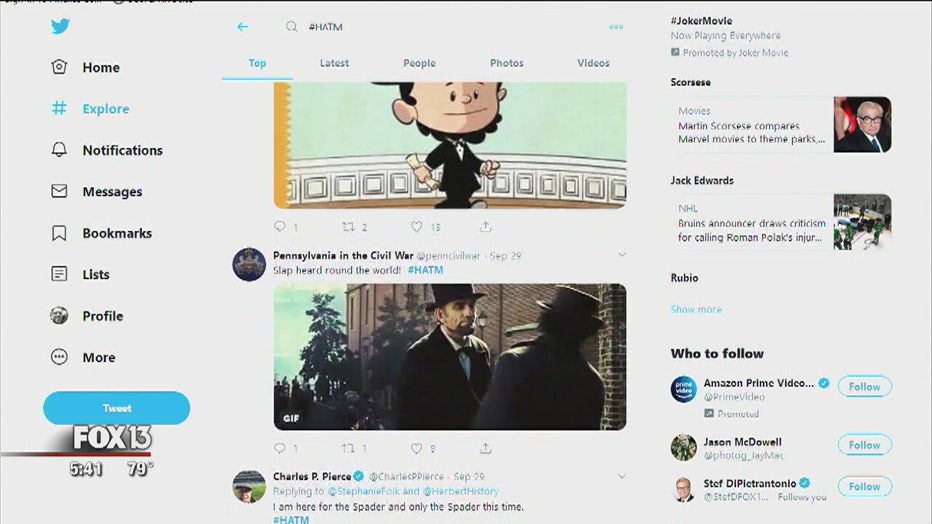Open Charles P. Pierce profile name

(312, 476)
